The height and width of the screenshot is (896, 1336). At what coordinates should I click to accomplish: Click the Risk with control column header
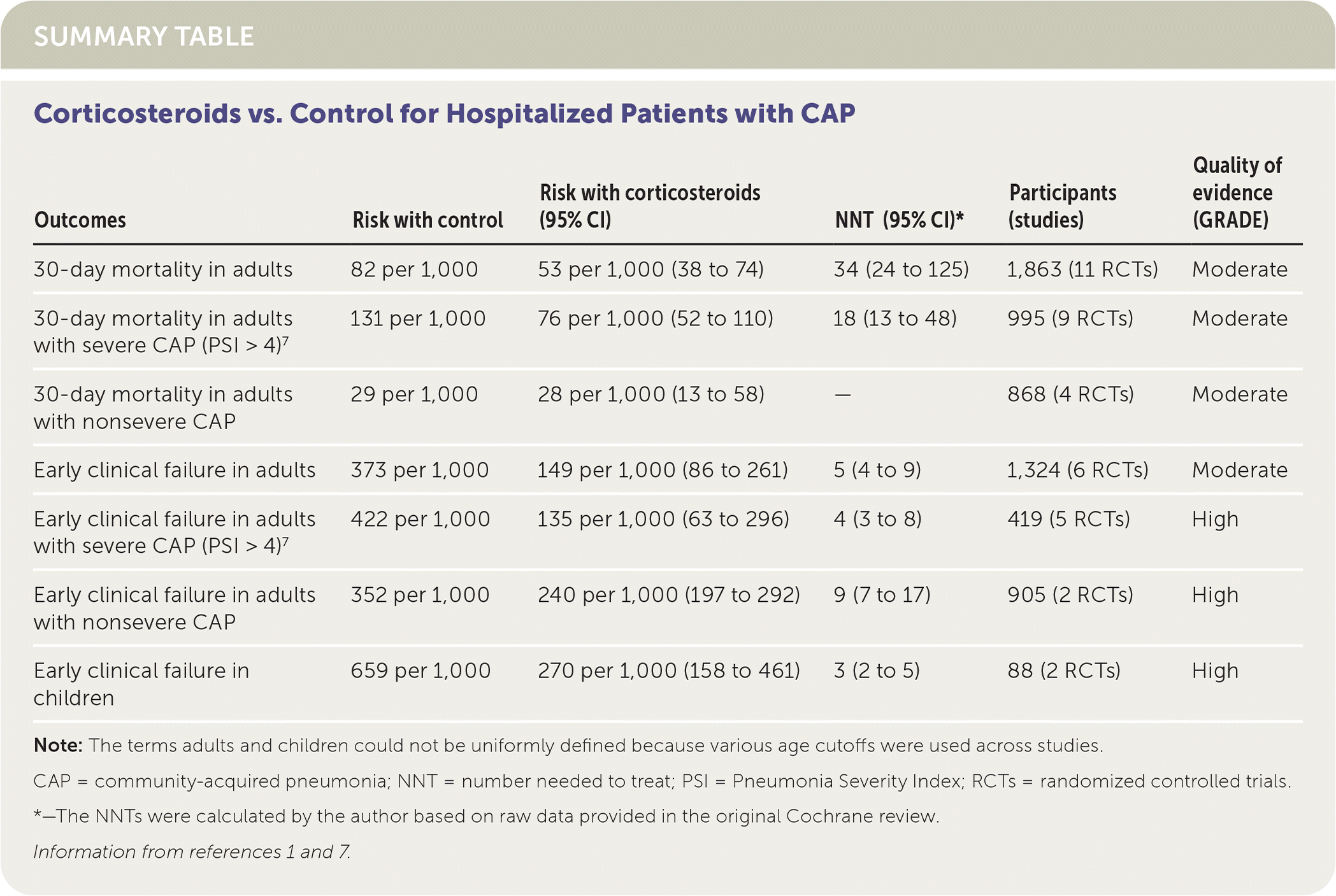427,220
